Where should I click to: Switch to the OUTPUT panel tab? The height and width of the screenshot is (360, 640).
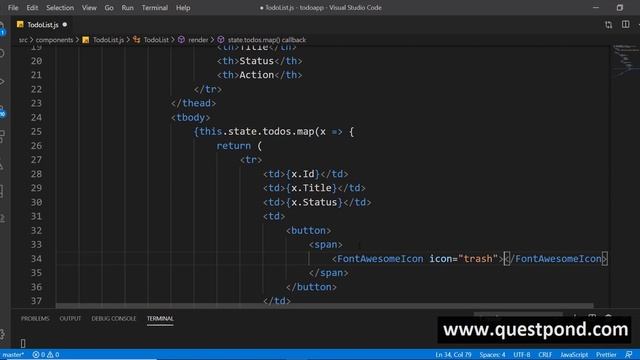[x=70, y=318]
